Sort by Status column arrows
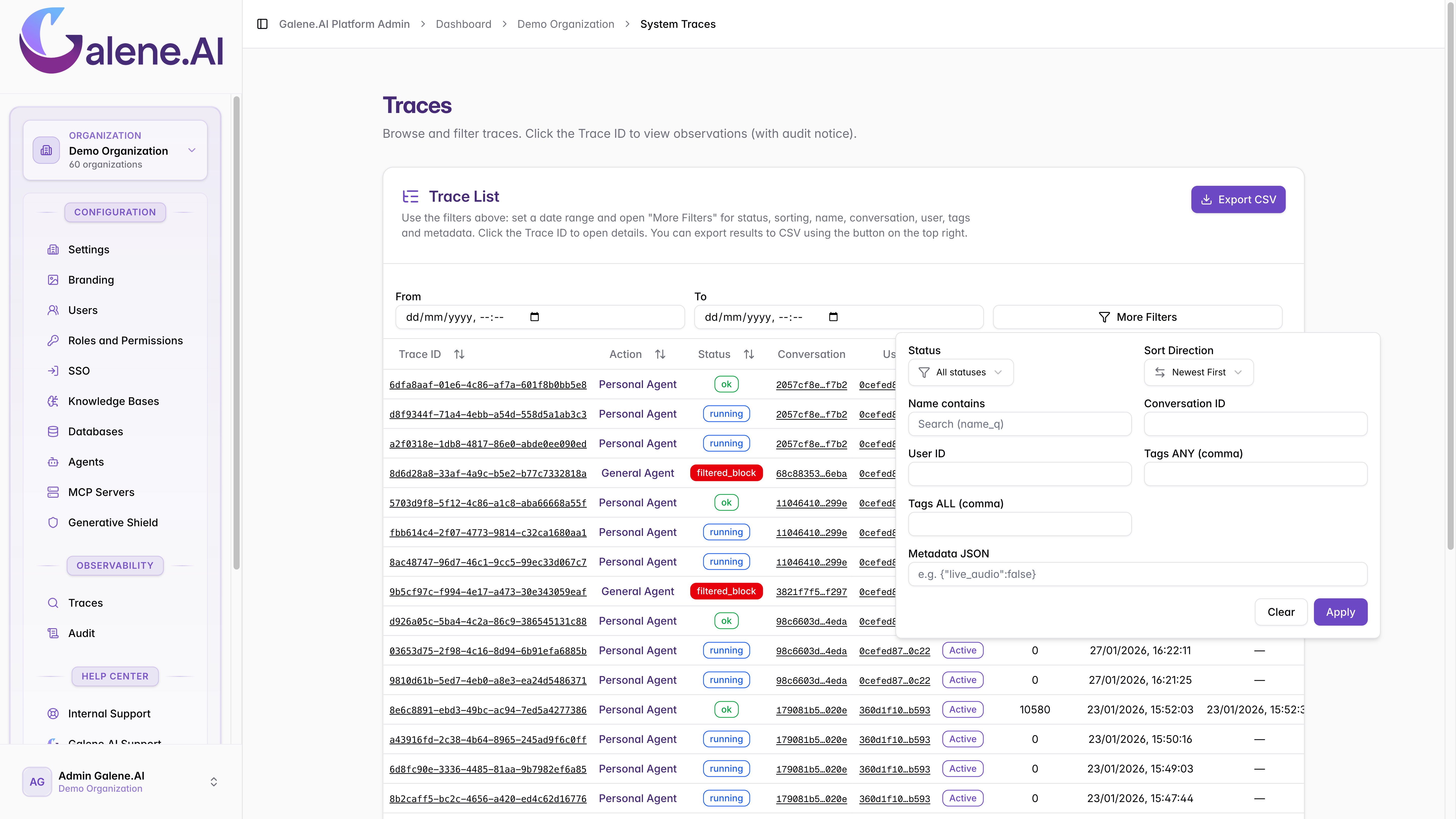 click(749, 354)
